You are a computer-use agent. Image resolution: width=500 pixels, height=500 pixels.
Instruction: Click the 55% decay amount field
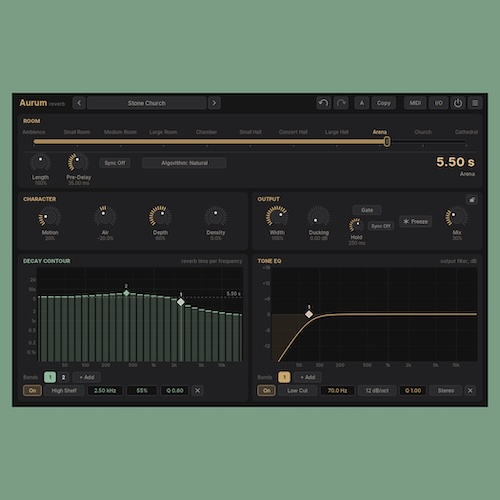[142, 390]
